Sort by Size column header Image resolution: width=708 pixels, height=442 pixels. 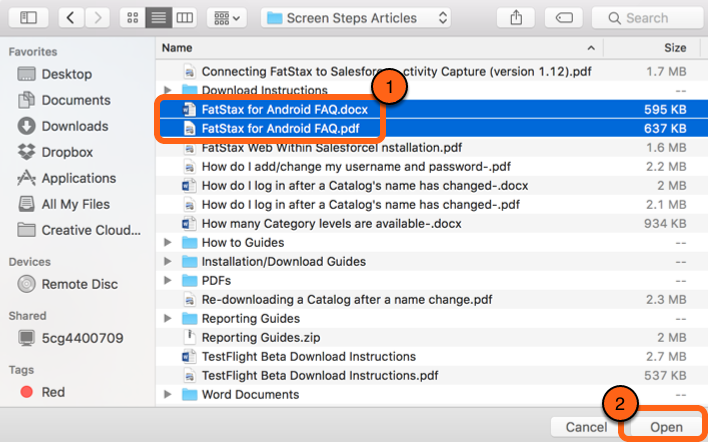coord(675,48)
